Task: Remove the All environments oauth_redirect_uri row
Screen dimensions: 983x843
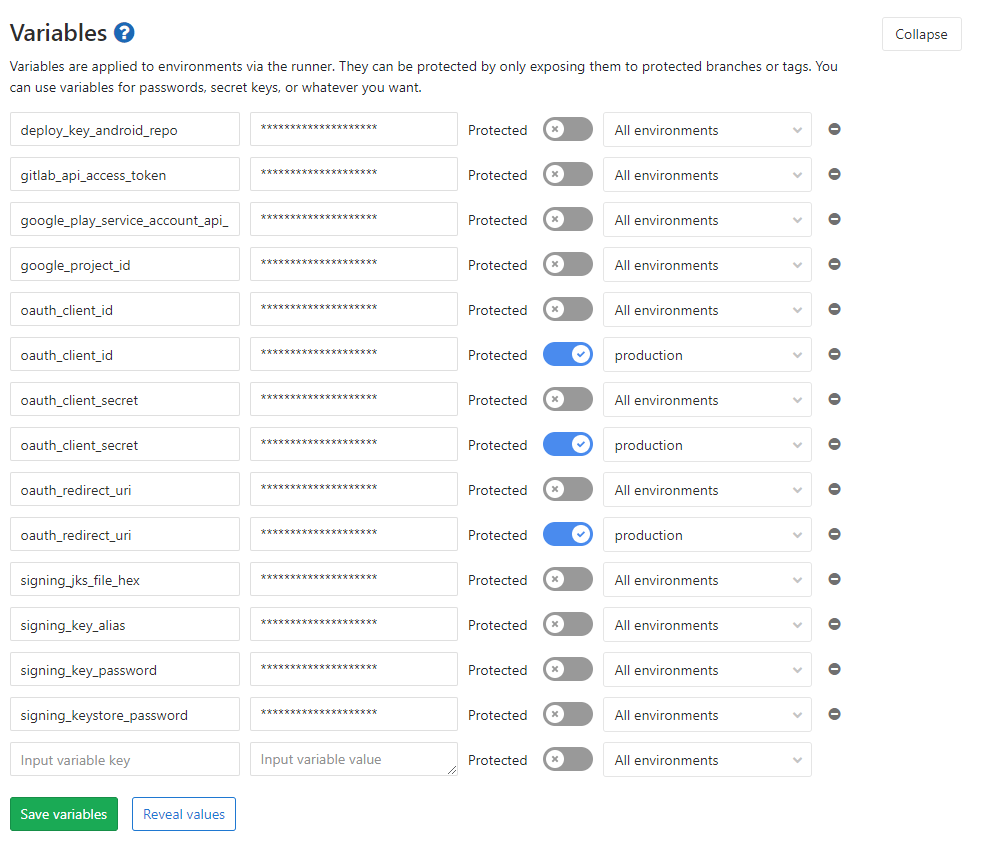Action: pos(834,490)
